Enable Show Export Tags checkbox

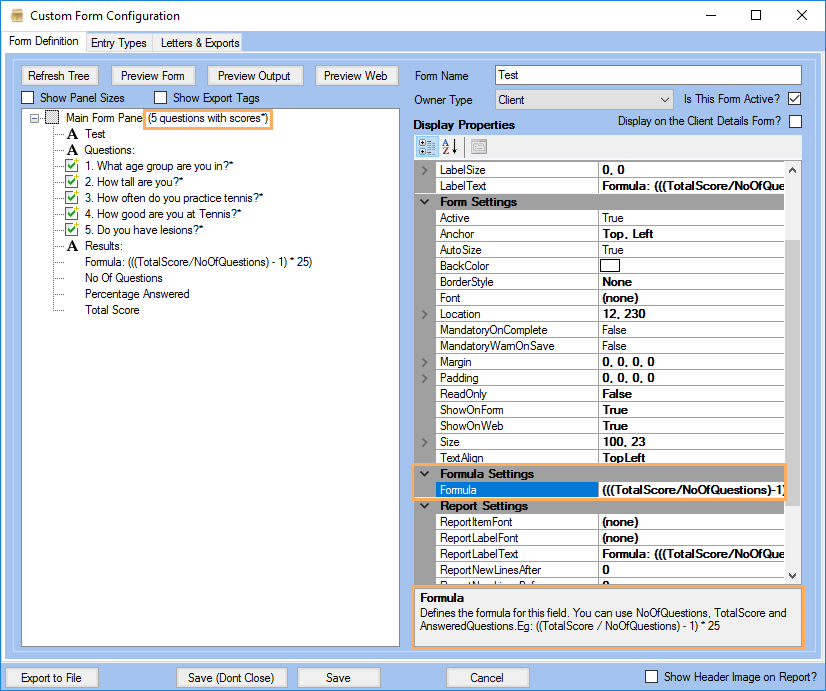click(160, 98)
